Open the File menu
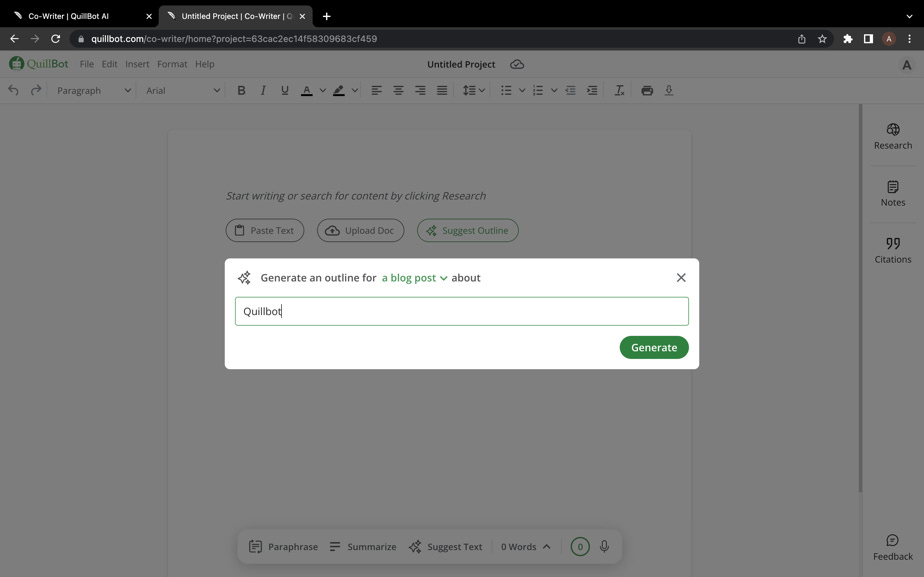This screenshot has height=577, width=924. pos(87,64)
